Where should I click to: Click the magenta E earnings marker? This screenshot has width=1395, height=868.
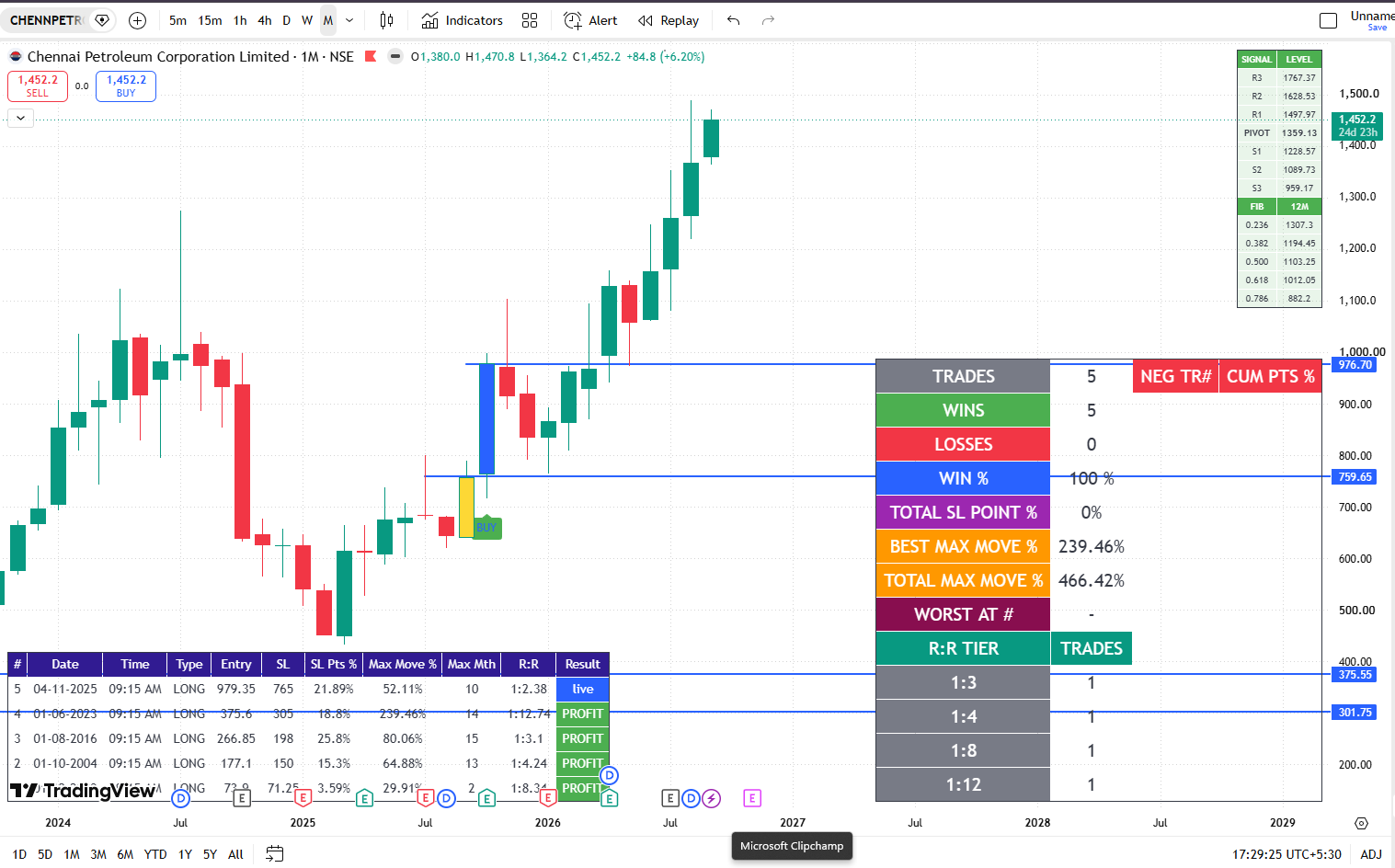coord(752,798)
